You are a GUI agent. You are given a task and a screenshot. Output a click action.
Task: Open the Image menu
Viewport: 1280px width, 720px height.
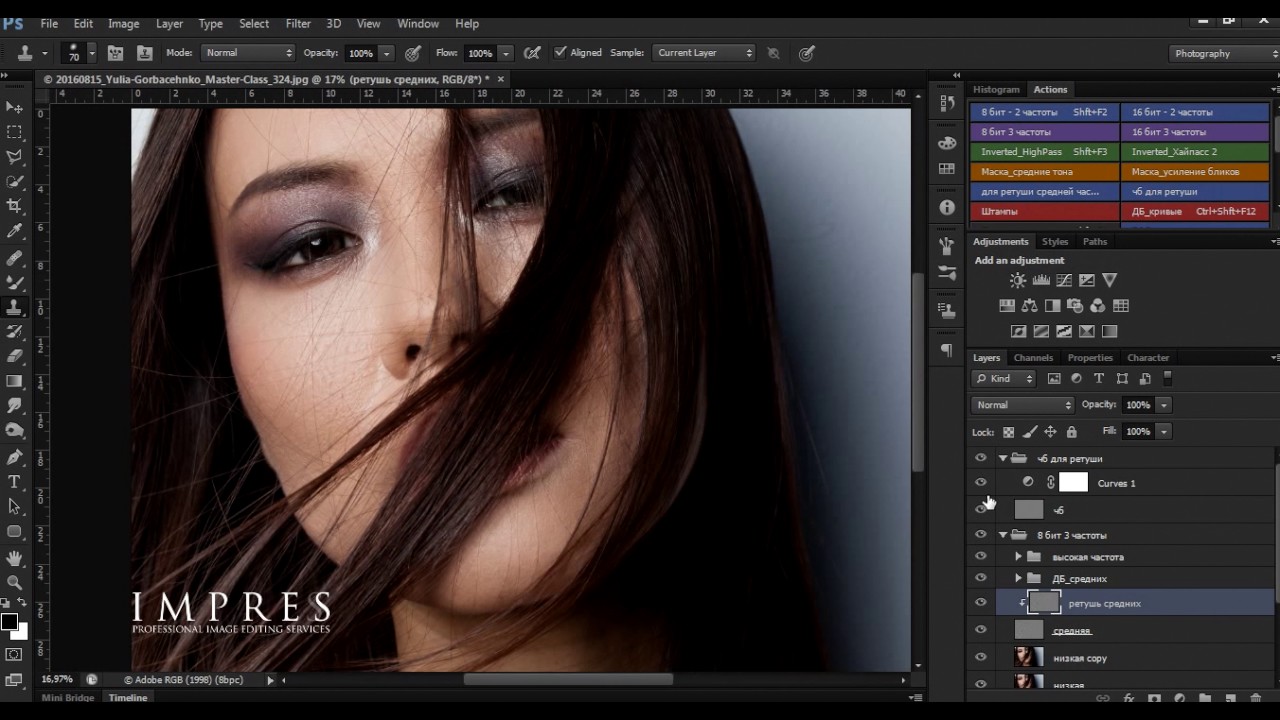tap(123, 23)
